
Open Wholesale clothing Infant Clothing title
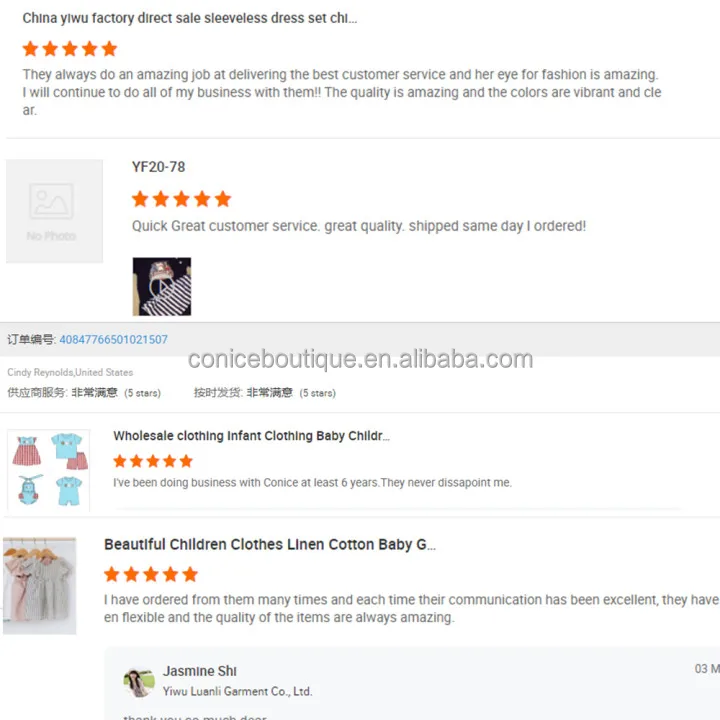252,436
